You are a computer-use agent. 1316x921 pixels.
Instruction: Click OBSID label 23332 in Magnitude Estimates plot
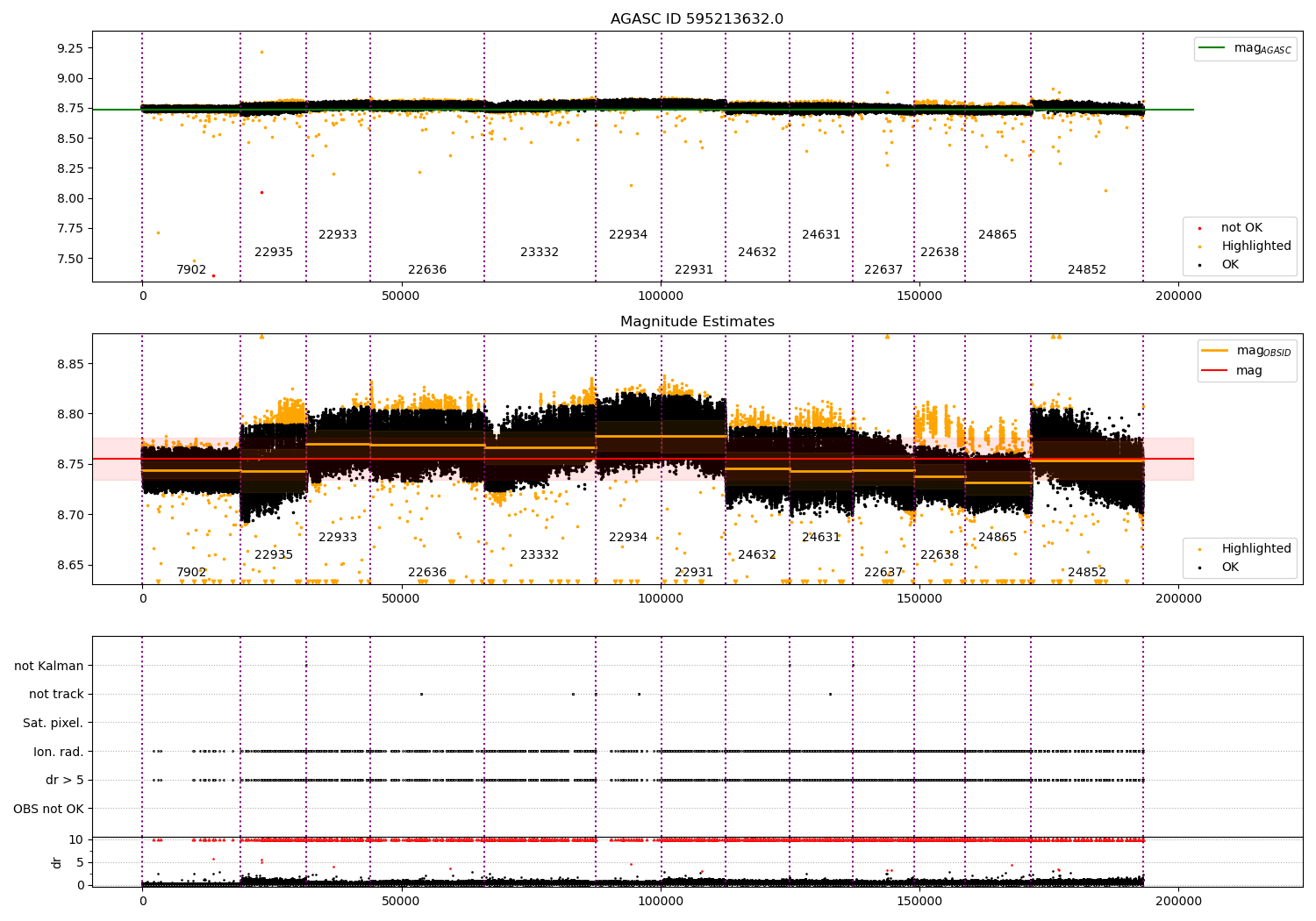pyautogui.click(x=540, y=555)
